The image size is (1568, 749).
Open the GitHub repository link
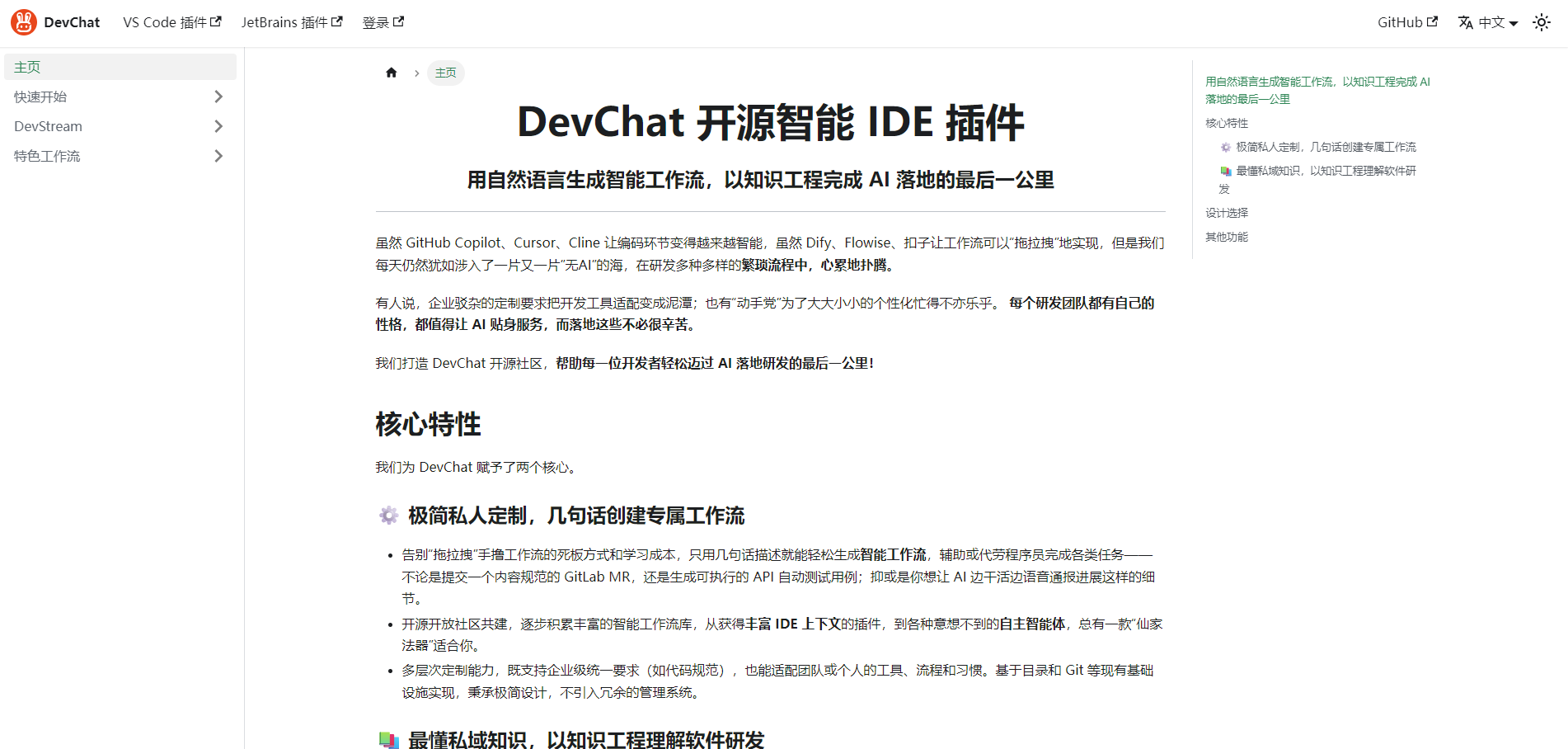click(x=1407, y=22)
